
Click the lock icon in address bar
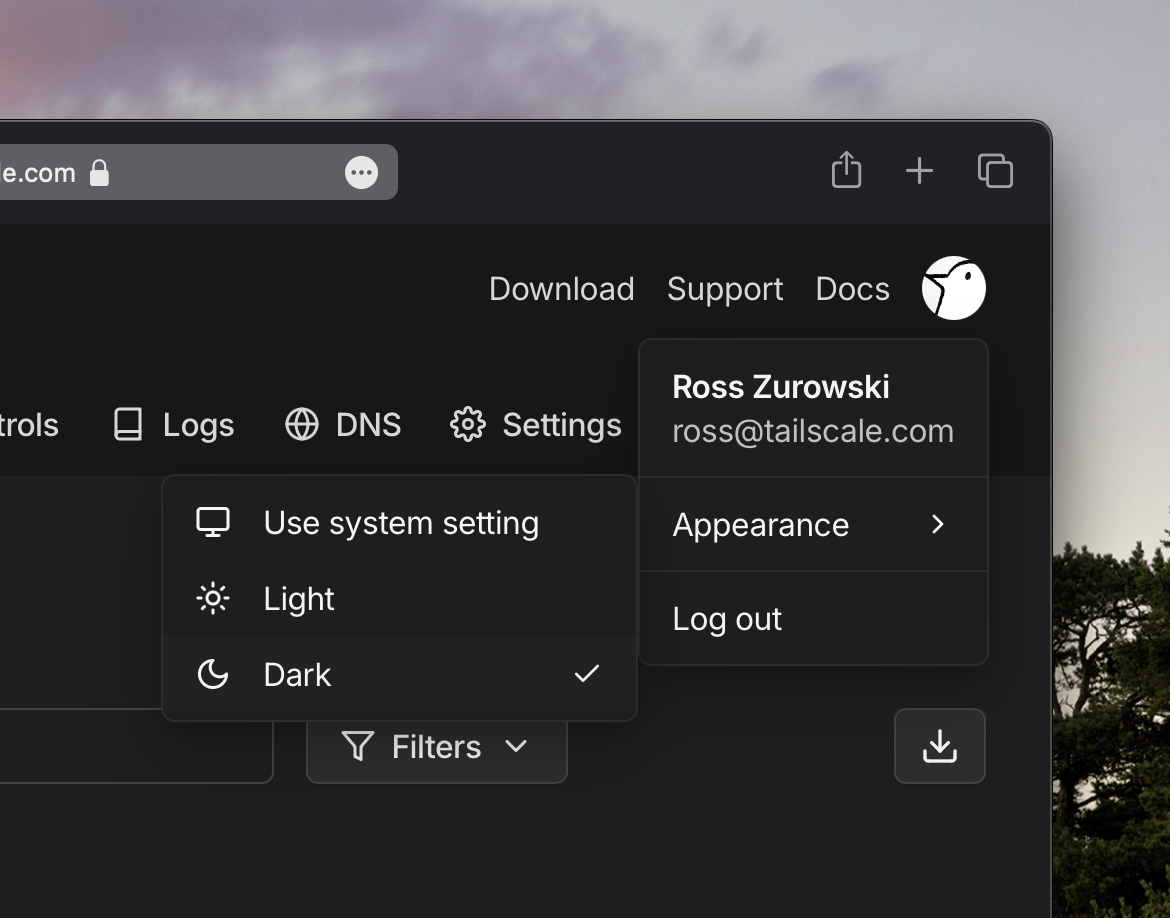(99, 173)
